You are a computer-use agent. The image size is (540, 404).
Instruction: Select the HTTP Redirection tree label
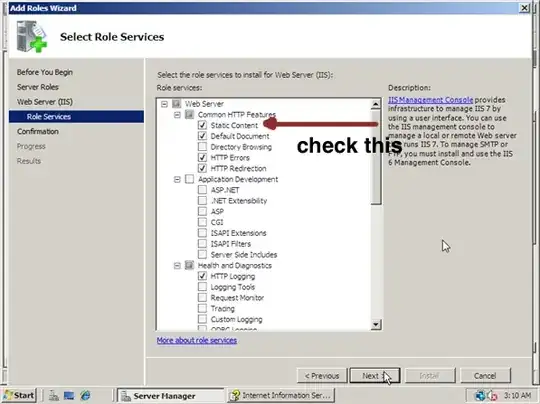(238, 168)
